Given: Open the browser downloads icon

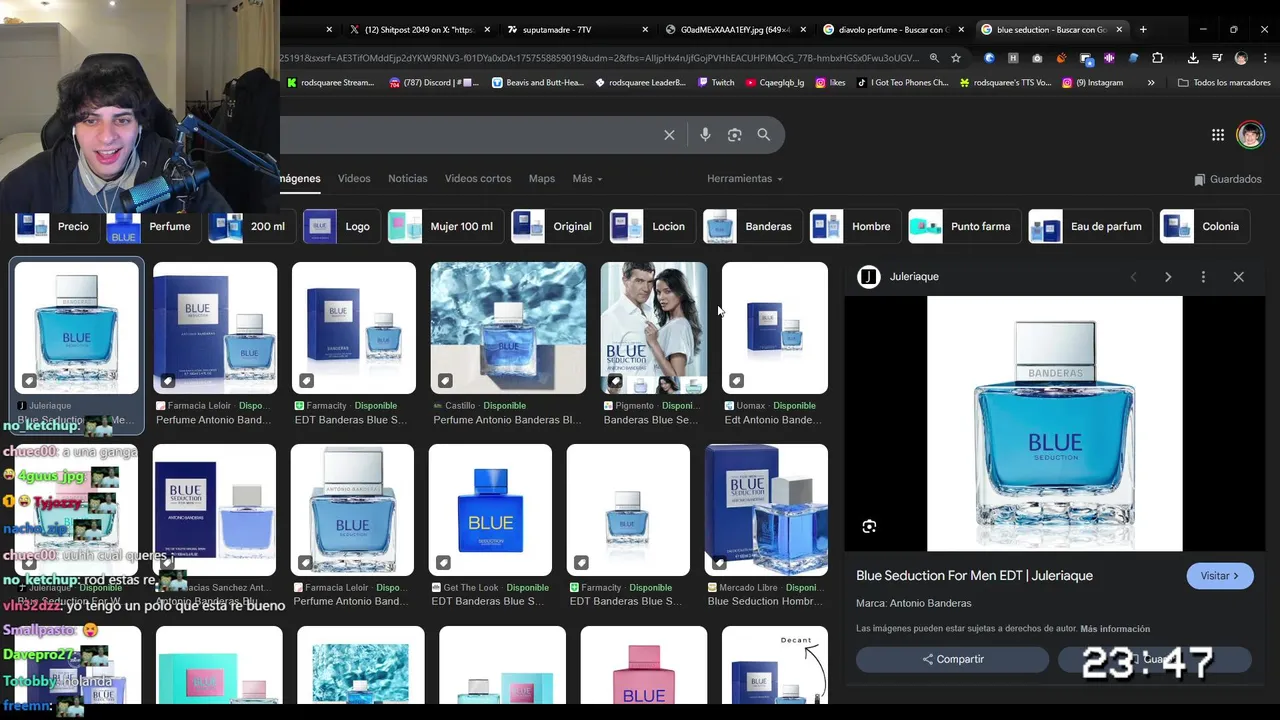Looking at the screenshot, I should point(1194,58).
